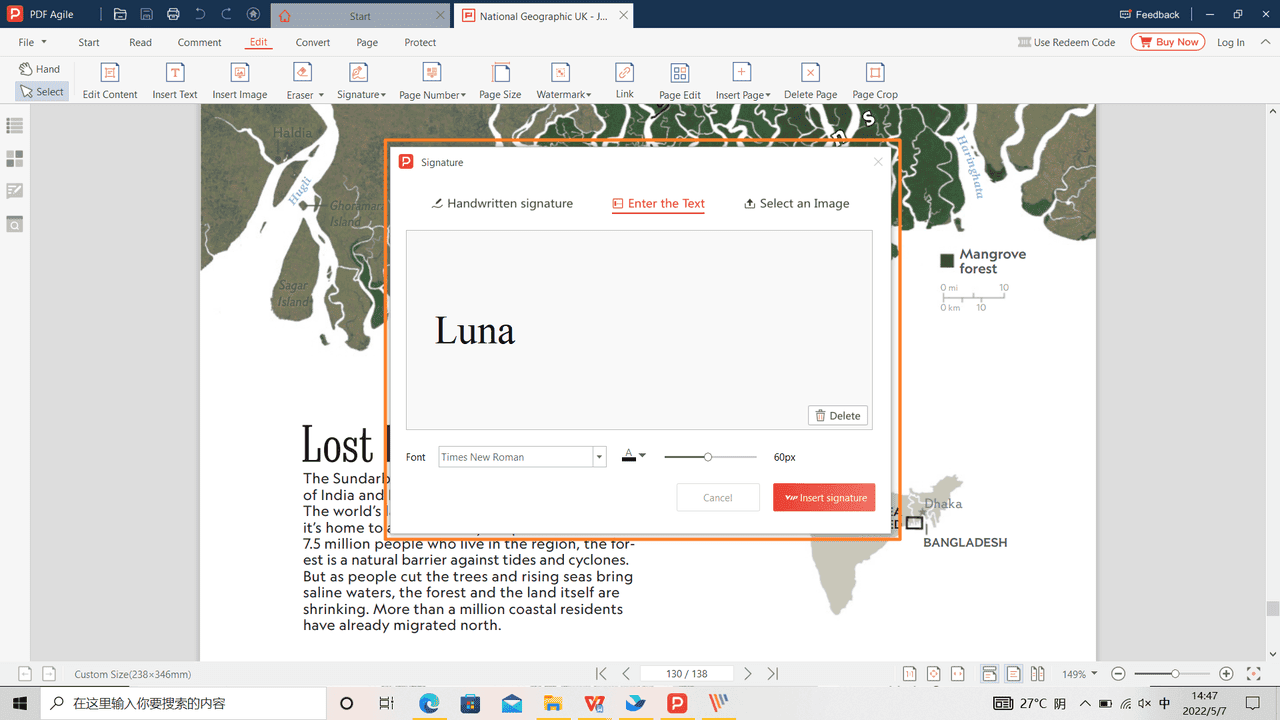Image resolution: width=1280 pixels, height=720 pixels.
Task: Click the font size slider handle
Action: (708, 457)
